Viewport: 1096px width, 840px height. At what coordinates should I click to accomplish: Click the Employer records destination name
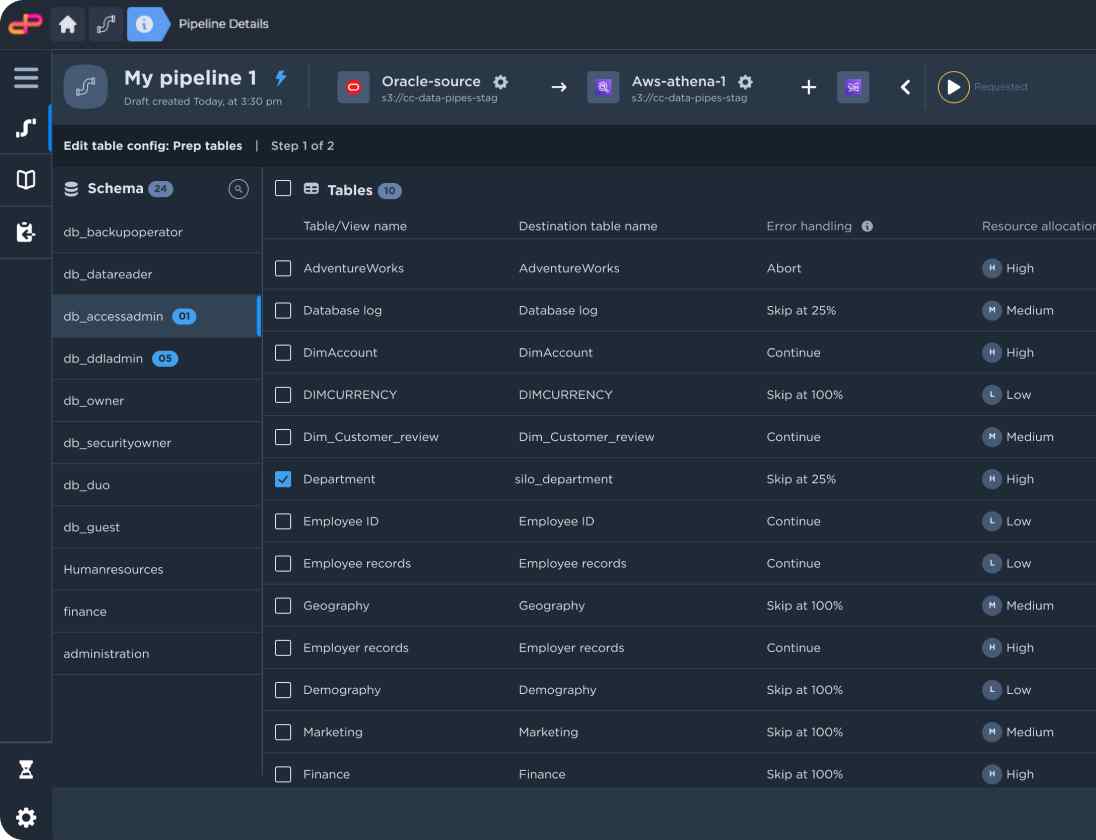(x=571, y=648)
